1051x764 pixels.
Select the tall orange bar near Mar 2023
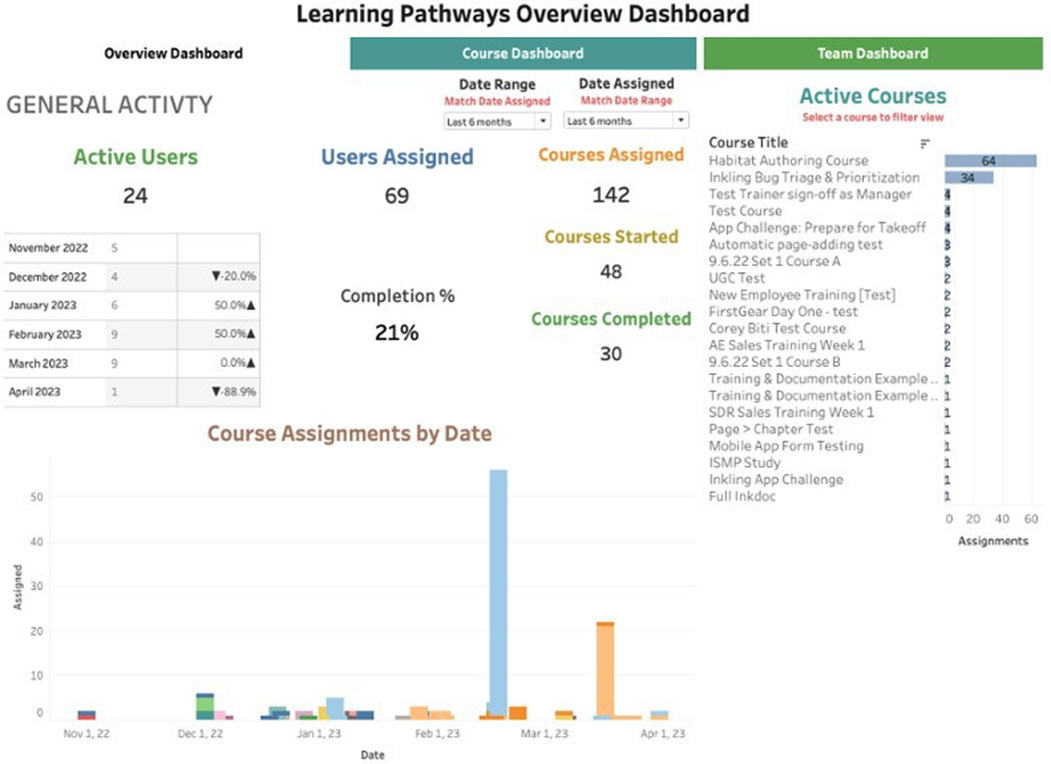[604, 670]
